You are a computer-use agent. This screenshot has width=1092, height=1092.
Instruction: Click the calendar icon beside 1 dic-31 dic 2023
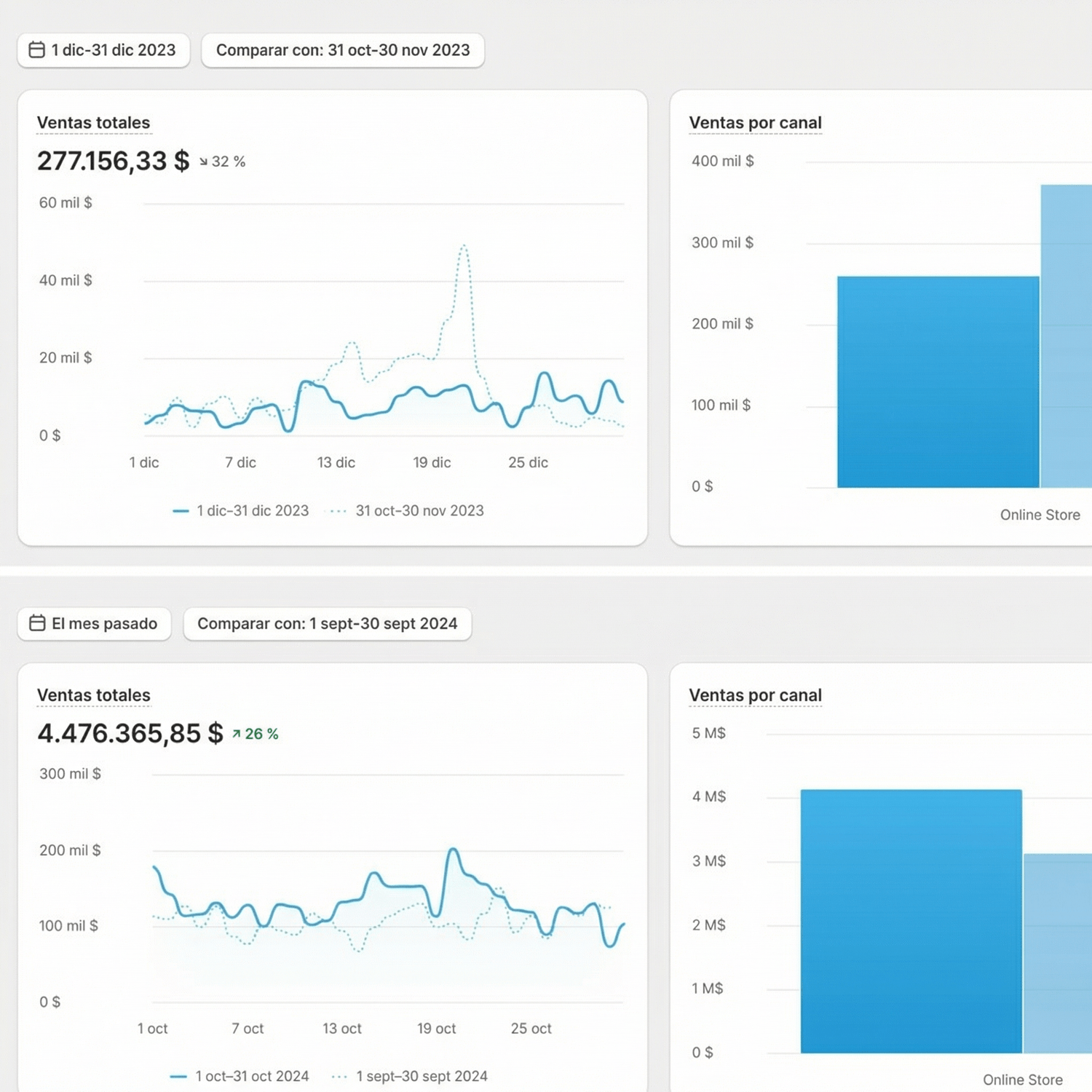(x=36, y=50)
